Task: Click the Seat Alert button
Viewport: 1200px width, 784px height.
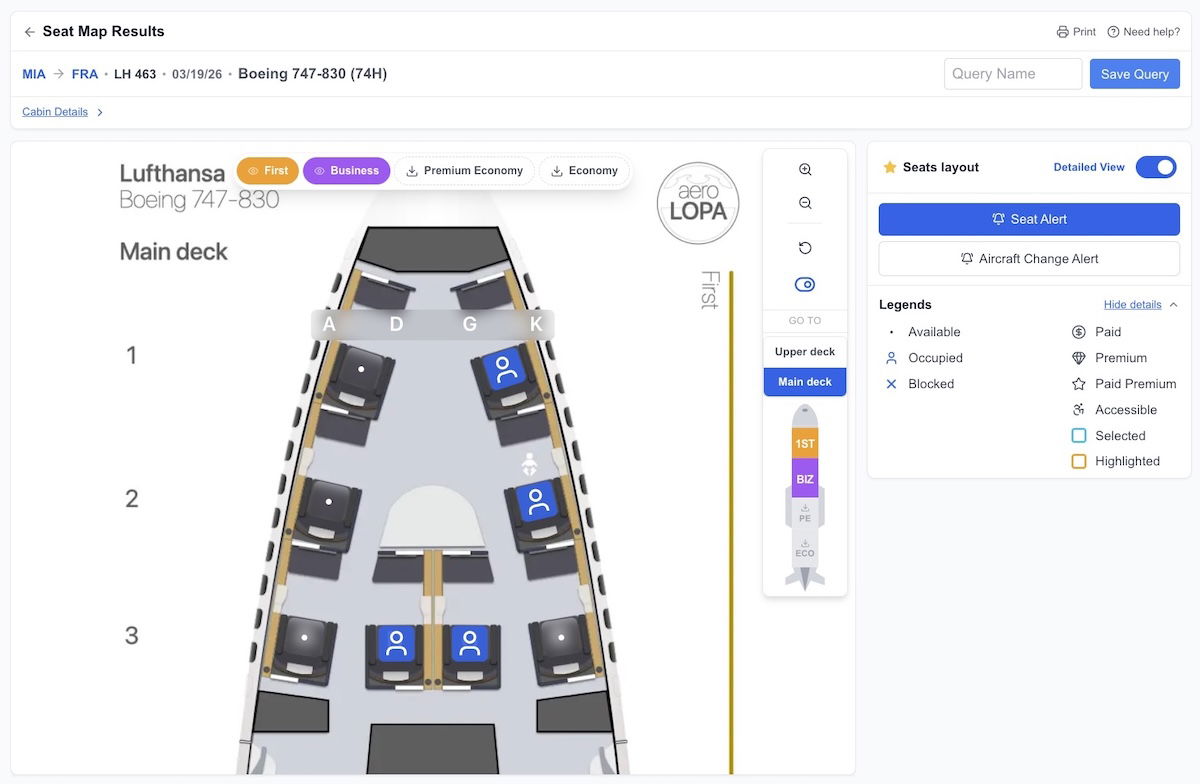Action: point(1029,219)
